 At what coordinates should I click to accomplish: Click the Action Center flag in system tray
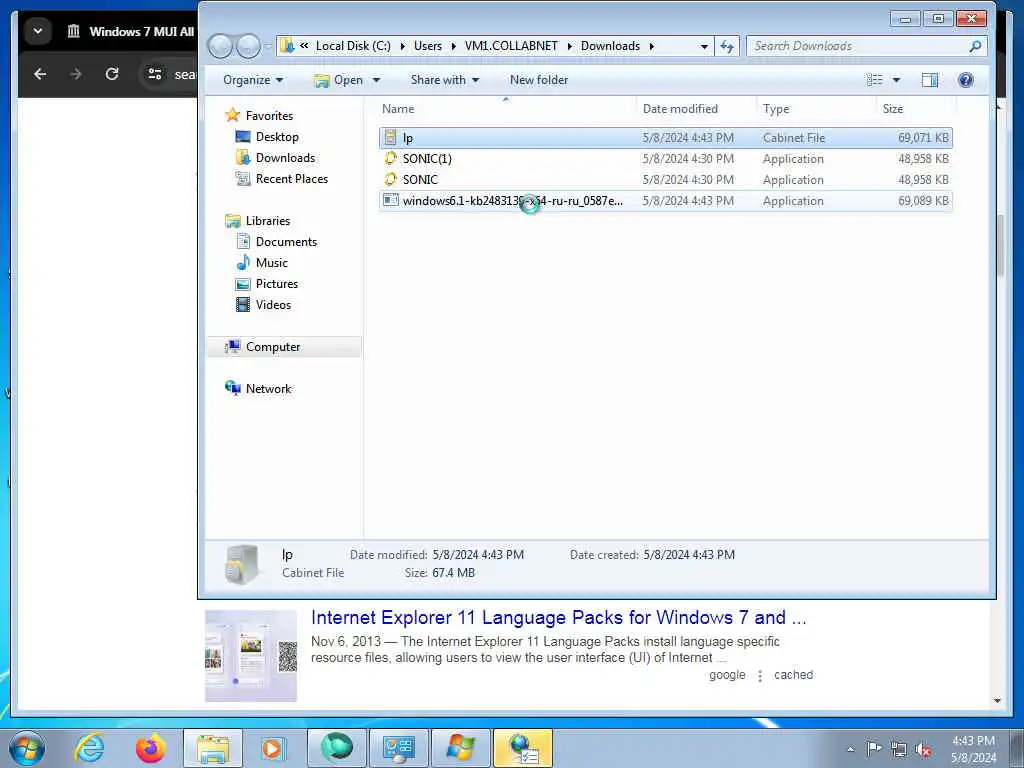(x=874, y=748)
